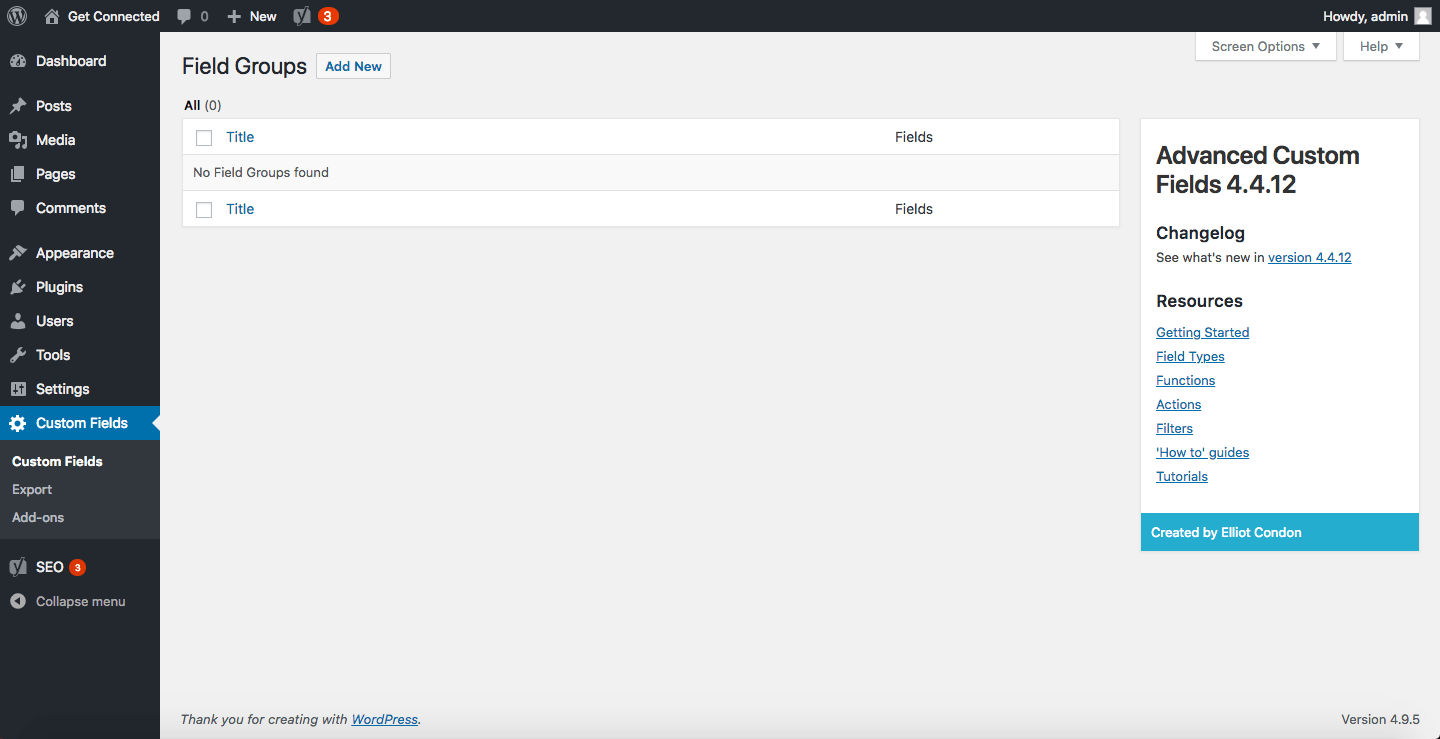Viewport: 1440px width, 739px height.
Task: Click the Collapse menu arrow icon
Action: pos(18,601)
